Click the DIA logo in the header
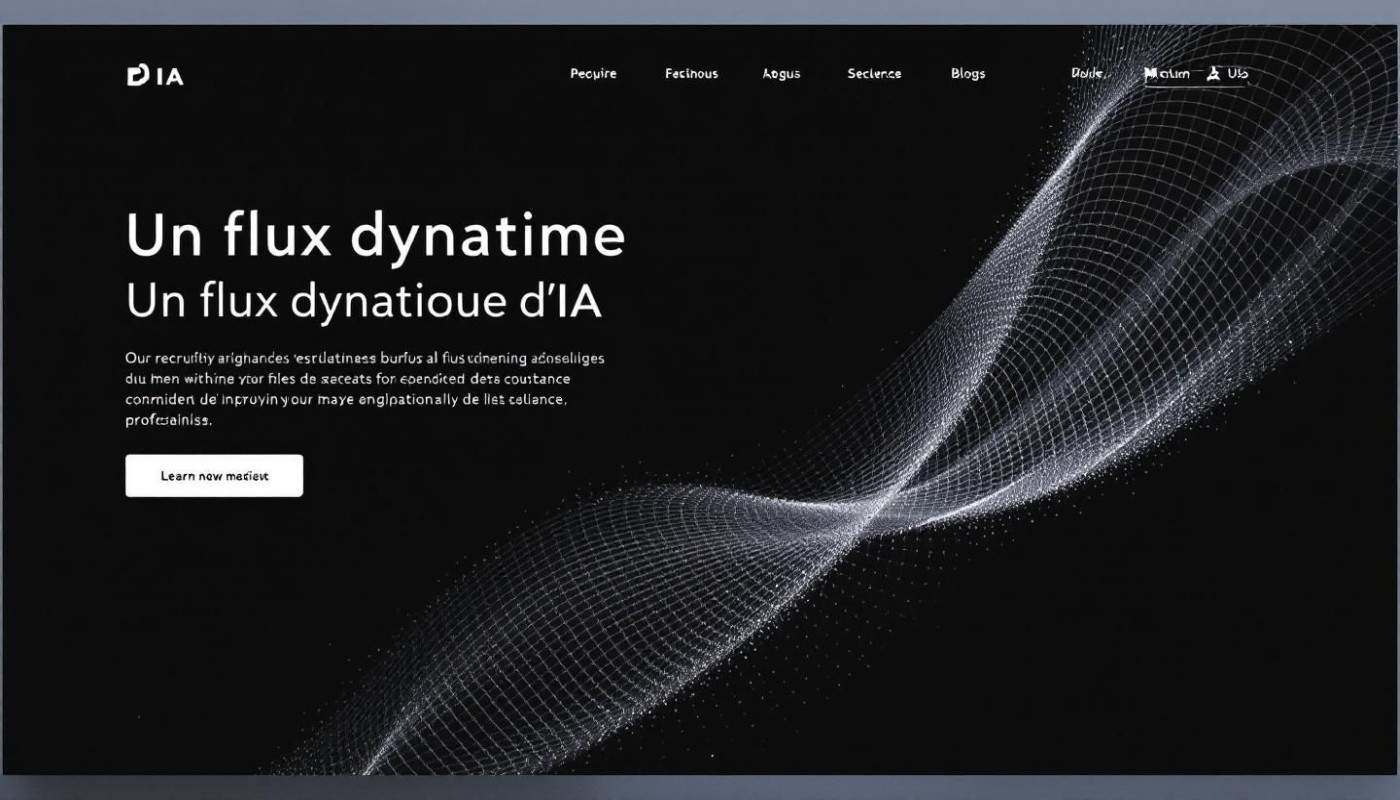This screenshot has height=800, width=1400. tap(155, 76)
